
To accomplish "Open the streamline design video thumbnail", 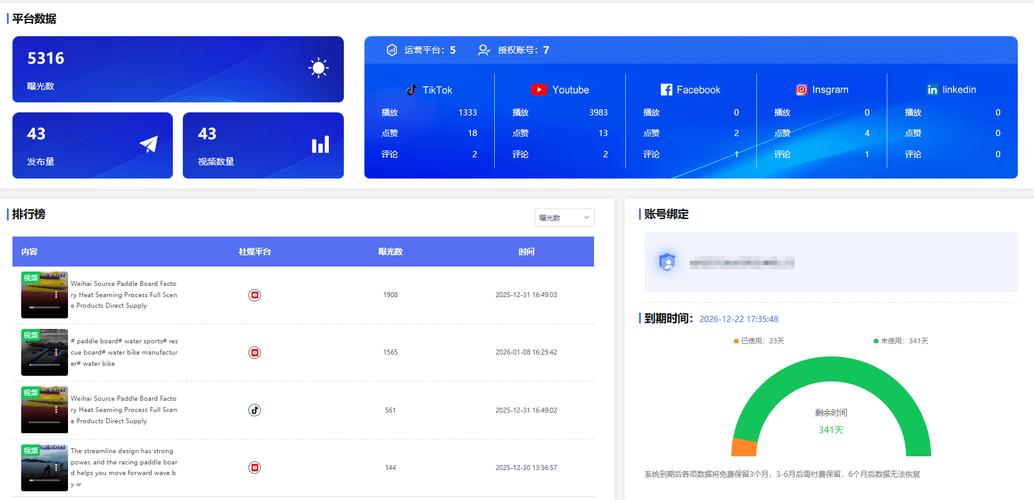I will [x=44, y=467].
